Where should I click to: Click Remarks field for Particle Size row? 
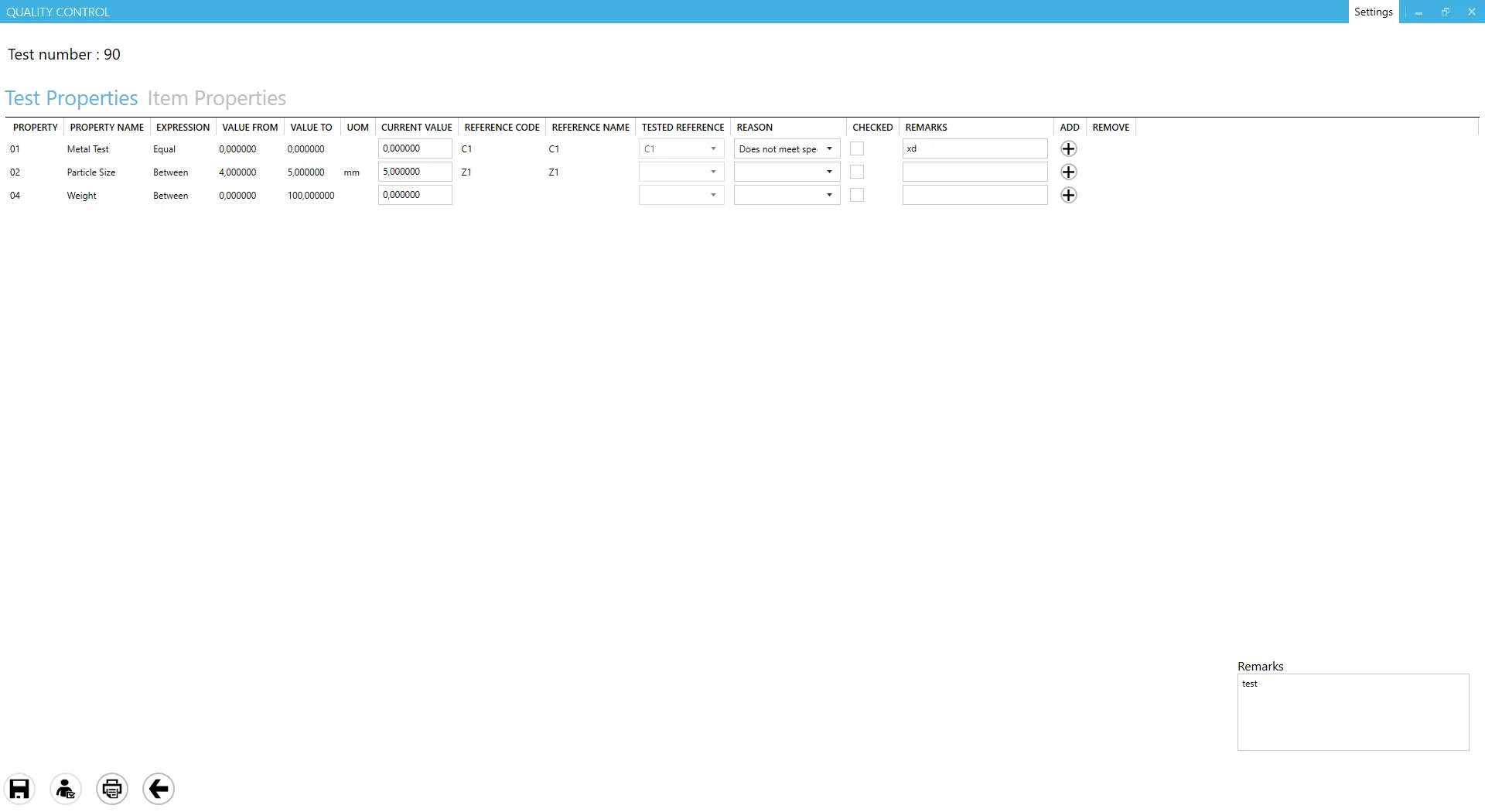[975, 172]
